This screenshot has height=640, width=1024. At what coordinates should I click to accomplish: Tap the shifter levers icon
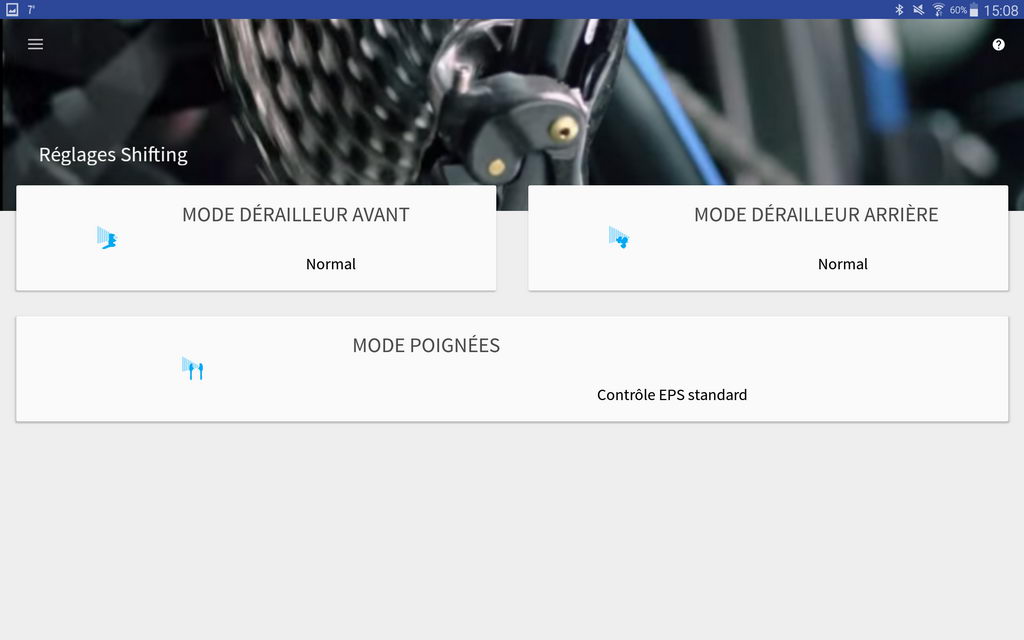coord(193,368)
